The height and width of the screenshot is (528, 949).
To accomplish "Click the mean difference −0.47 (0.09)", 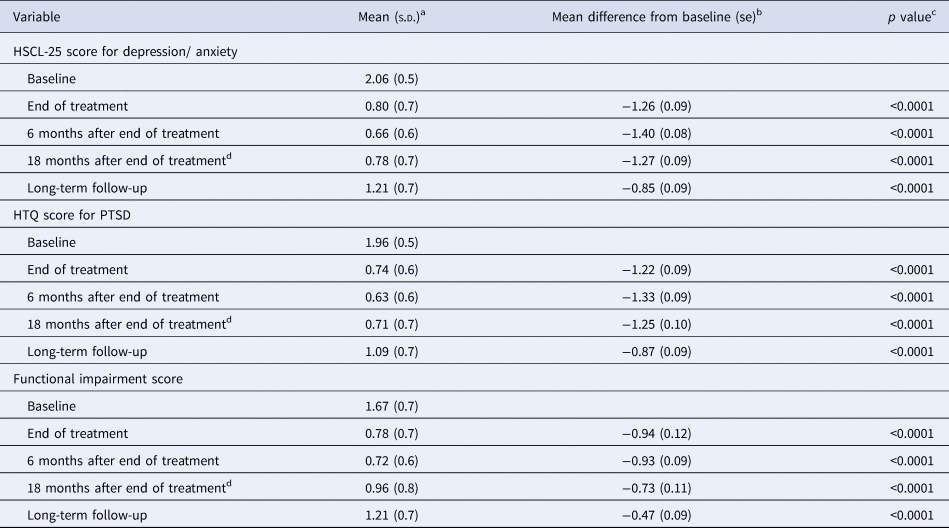I will tap(645, 516).
